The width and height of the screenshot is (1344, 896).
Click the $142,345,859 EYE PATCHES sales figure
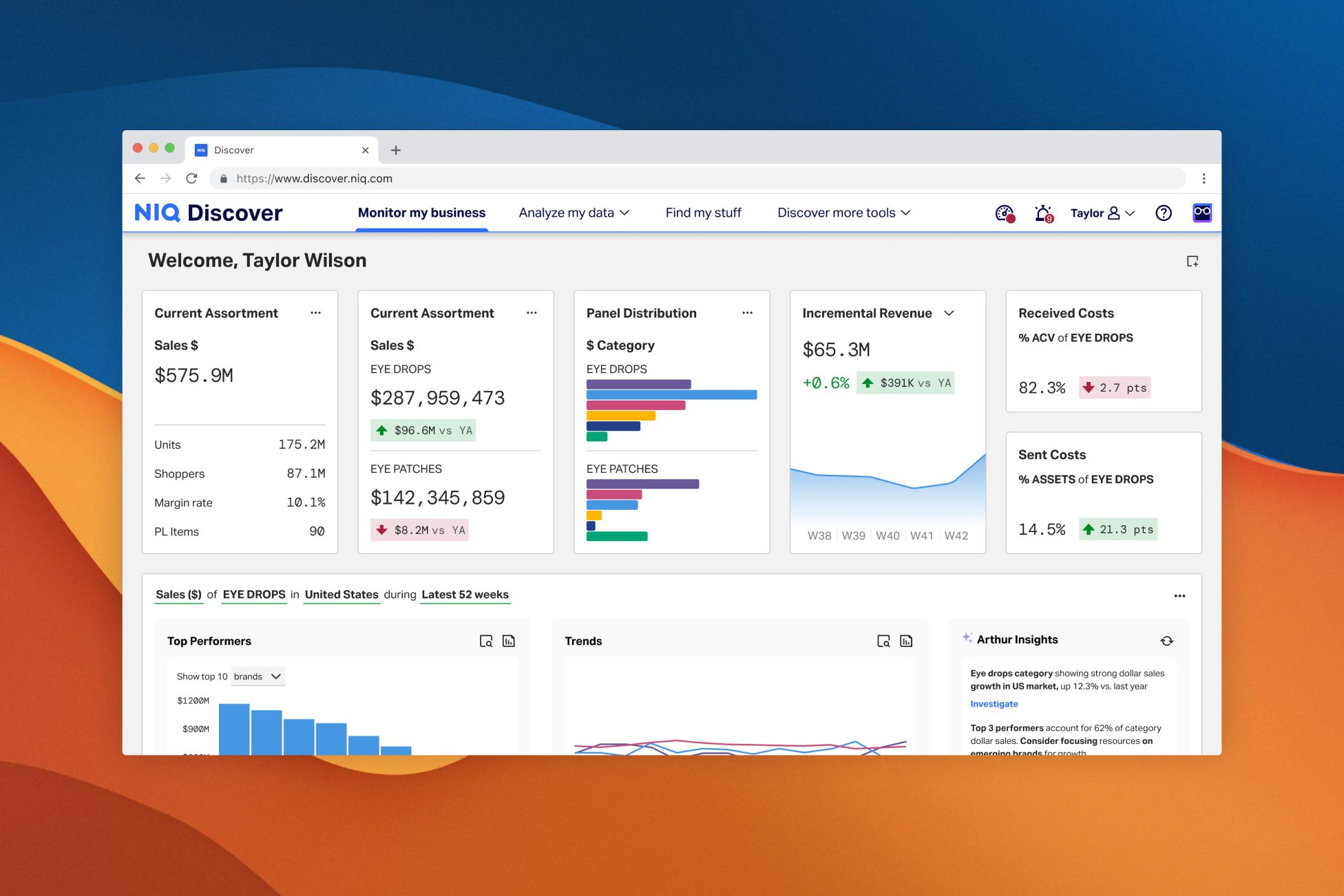pos(438,498)
